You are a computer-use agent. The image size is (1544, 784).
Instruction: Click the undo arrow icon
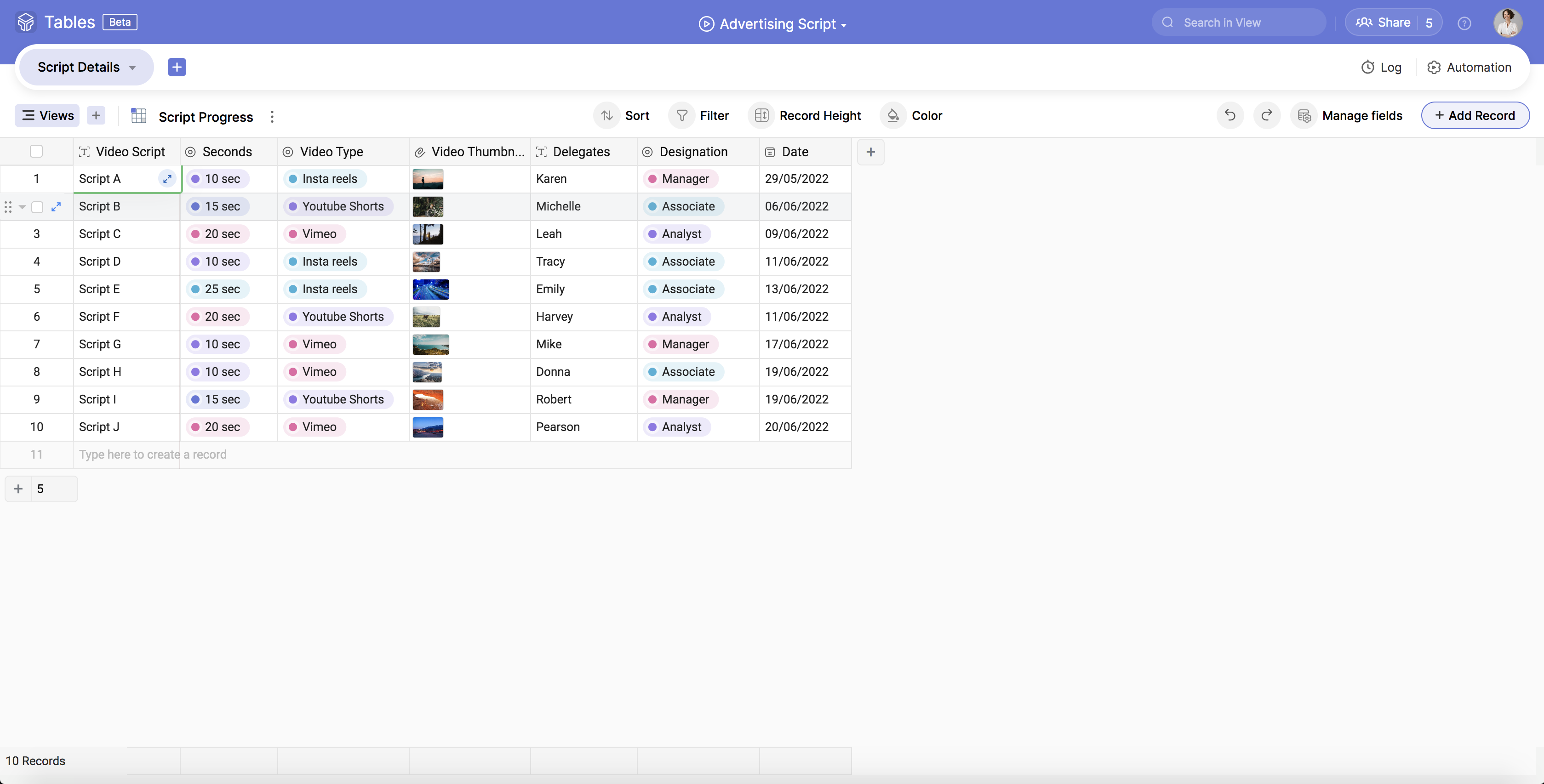pos(1230,116)
